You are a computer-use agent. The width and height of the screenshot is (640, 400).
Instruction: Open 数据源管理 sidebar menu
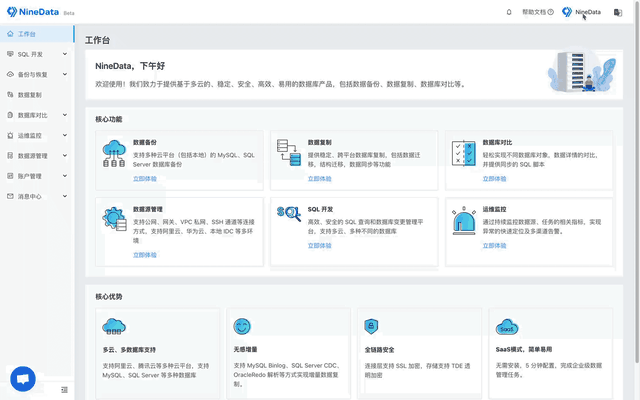click(x=37, y=156)
